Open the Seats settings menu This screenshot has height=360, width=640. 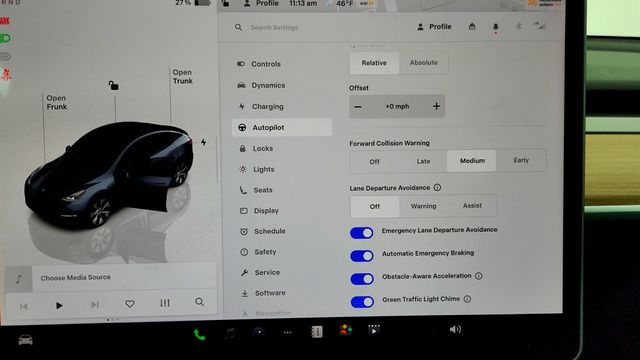(x=256, y=190)
